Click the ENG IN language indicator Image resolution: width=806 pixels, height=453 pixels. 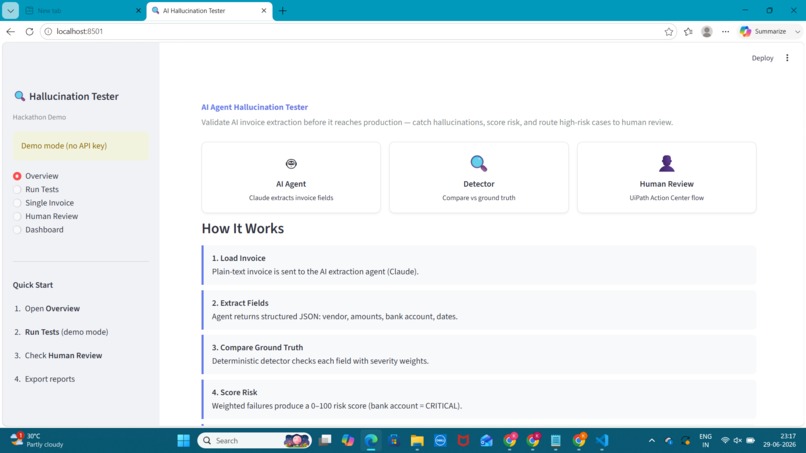pos(705,441)
